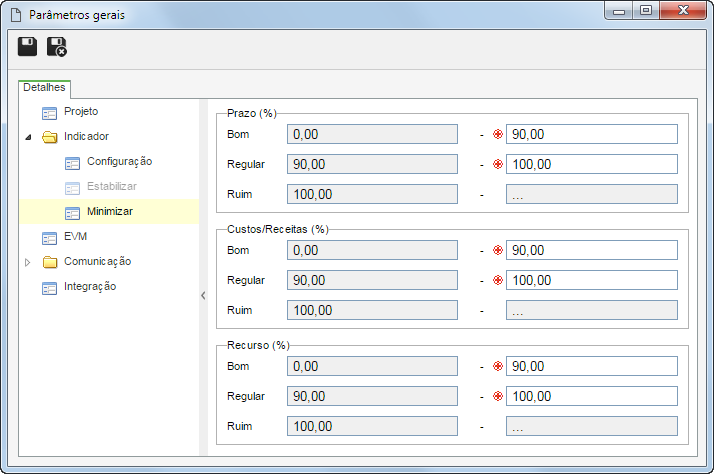Click Recurso Regular upper limit field
This screenshot has width=714, height=474.
tap(592, 396)
